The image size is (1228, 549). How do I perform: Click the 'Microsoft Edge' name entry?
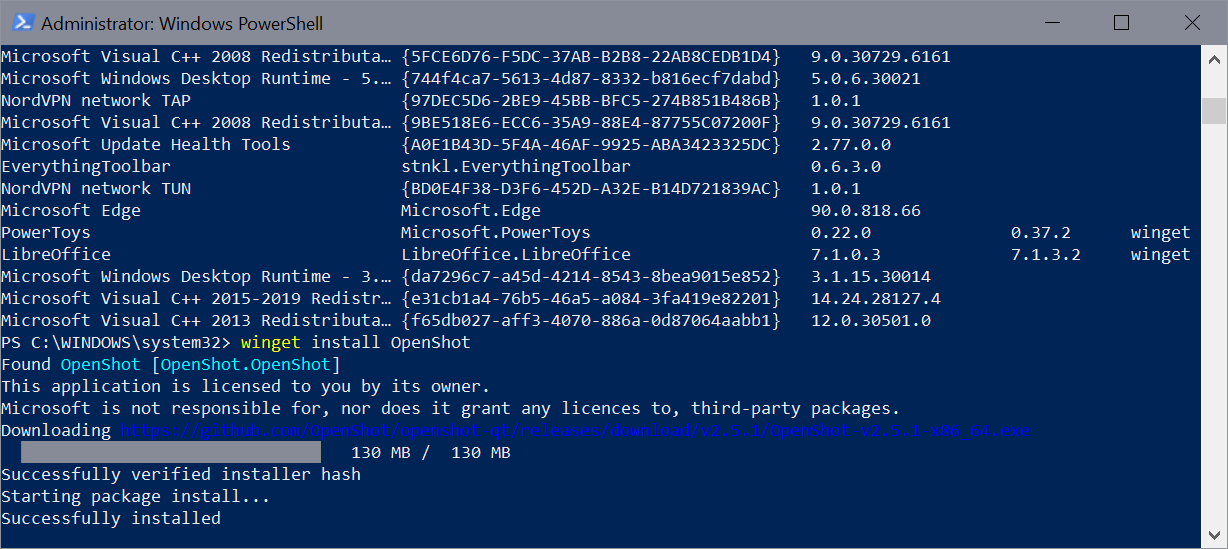coord(71,211)
